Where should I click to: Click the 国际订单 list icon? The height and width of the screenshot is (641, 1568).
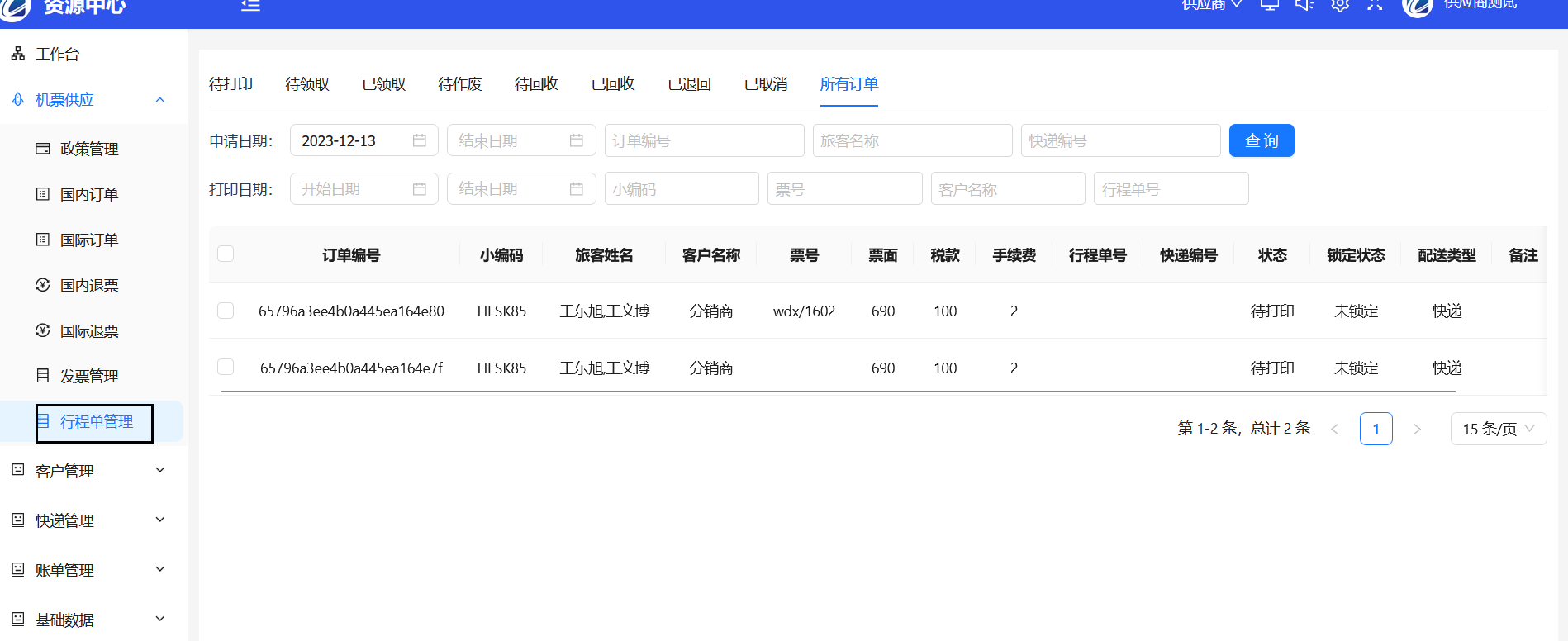click(x=43, y=240)
